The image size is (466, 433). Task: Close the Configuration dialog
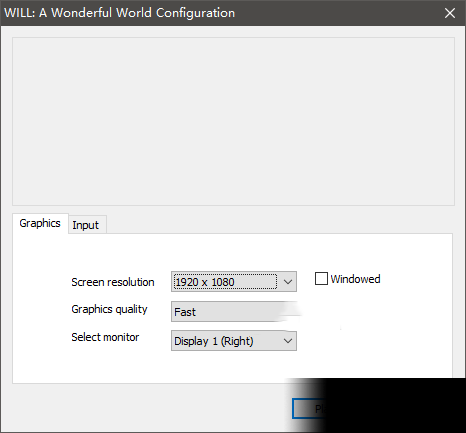[450, 13]
